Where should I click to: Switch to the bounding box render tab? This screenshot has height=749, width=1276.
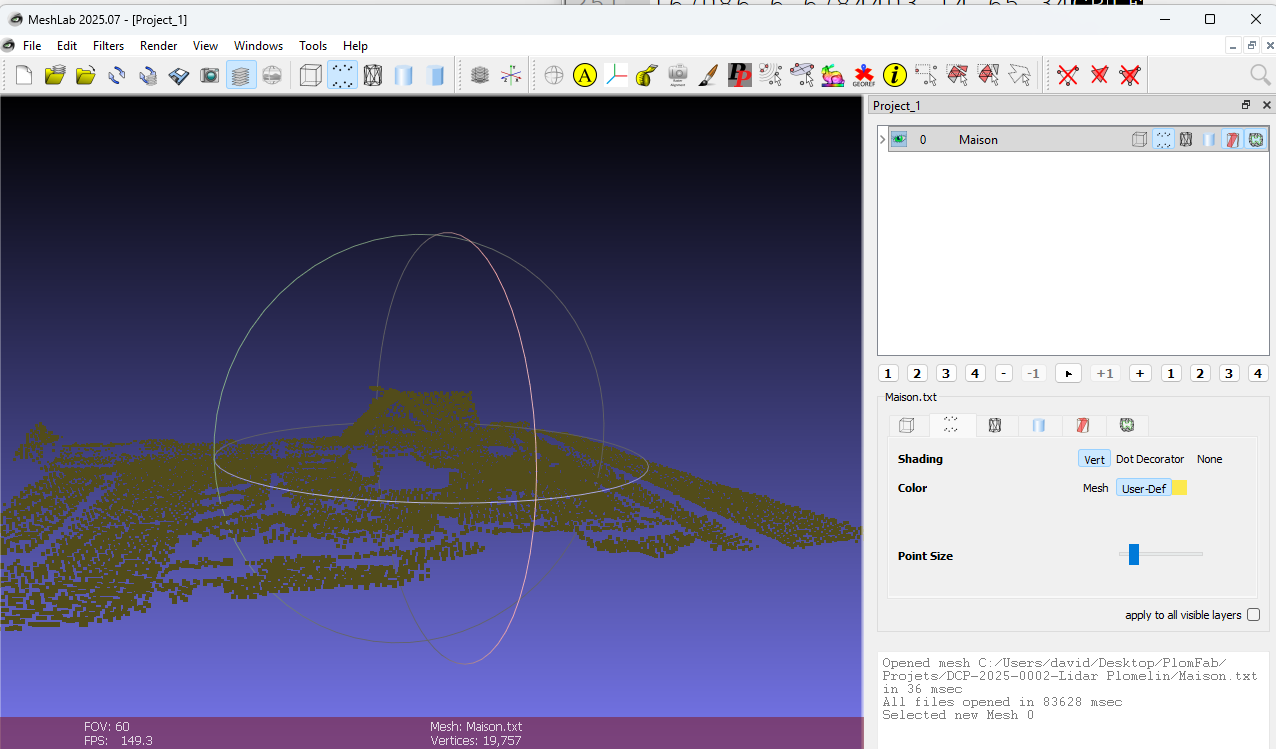[x=907, y=425]
